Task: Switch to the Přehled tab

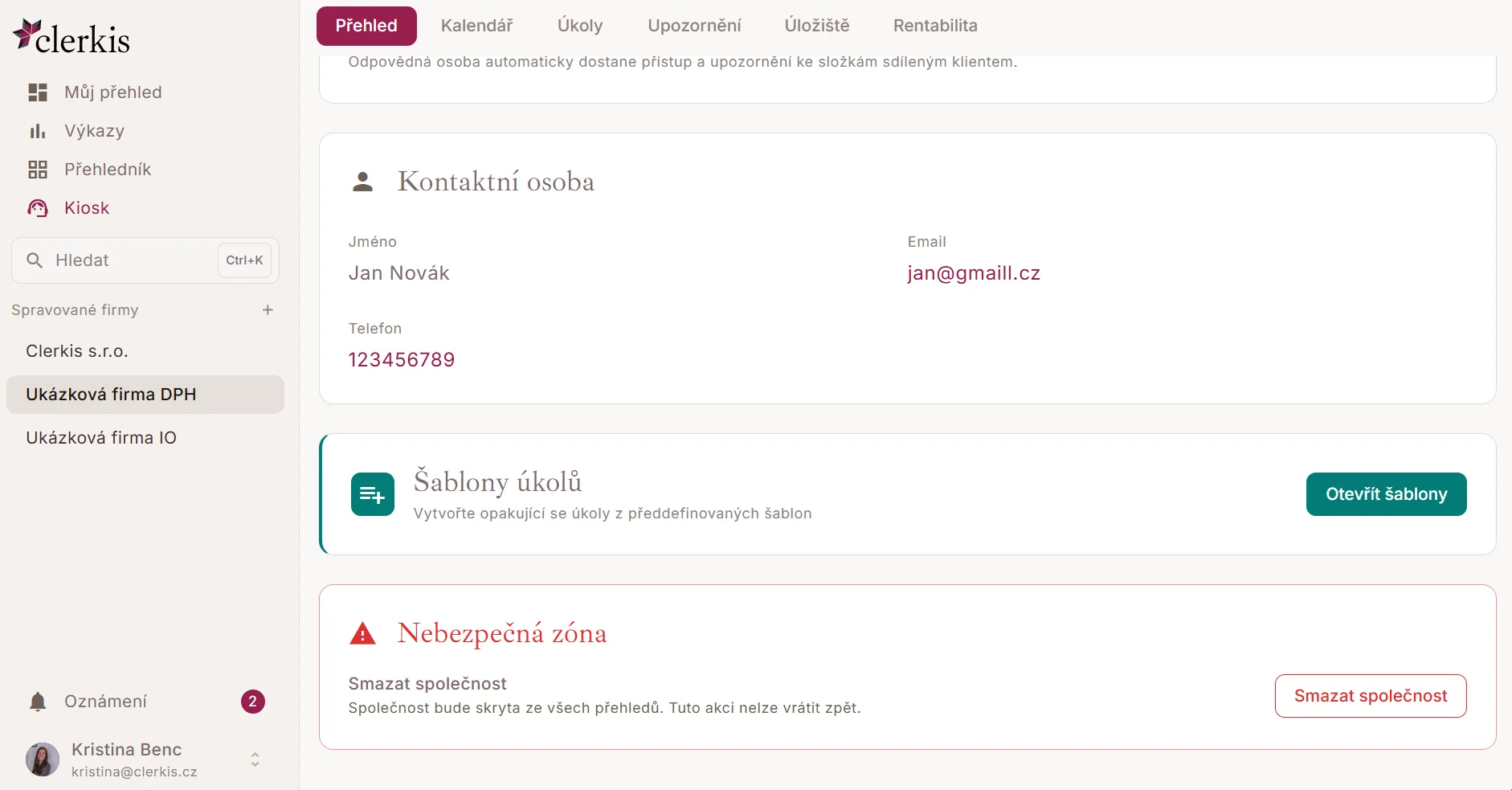Action: pyautogui.click(x=366, y=26)
